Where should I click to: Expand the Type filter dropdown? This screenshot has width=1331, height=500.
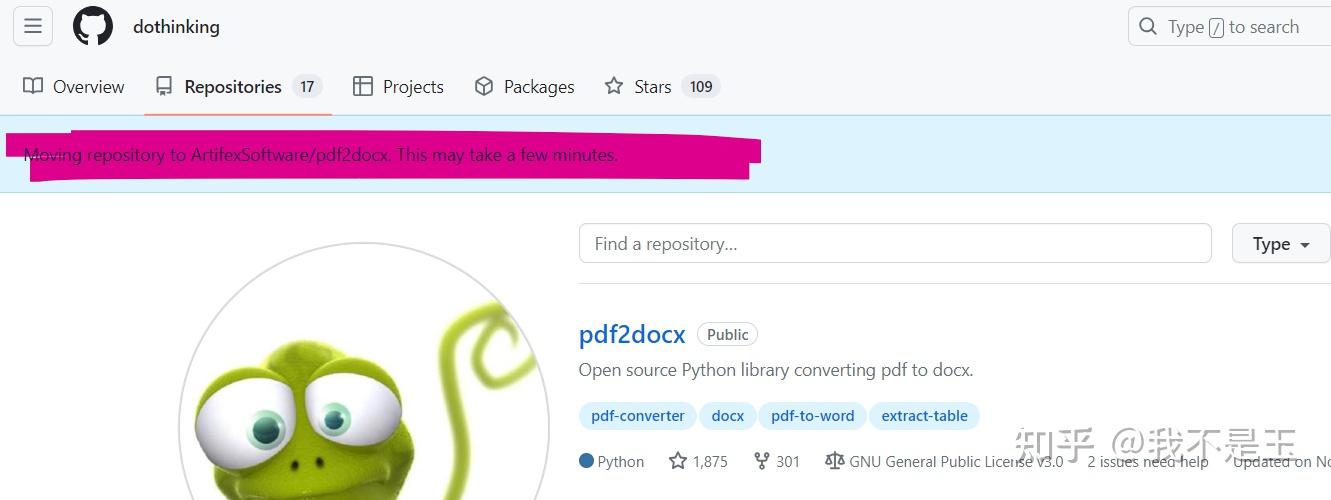[x=1280, y=244]
